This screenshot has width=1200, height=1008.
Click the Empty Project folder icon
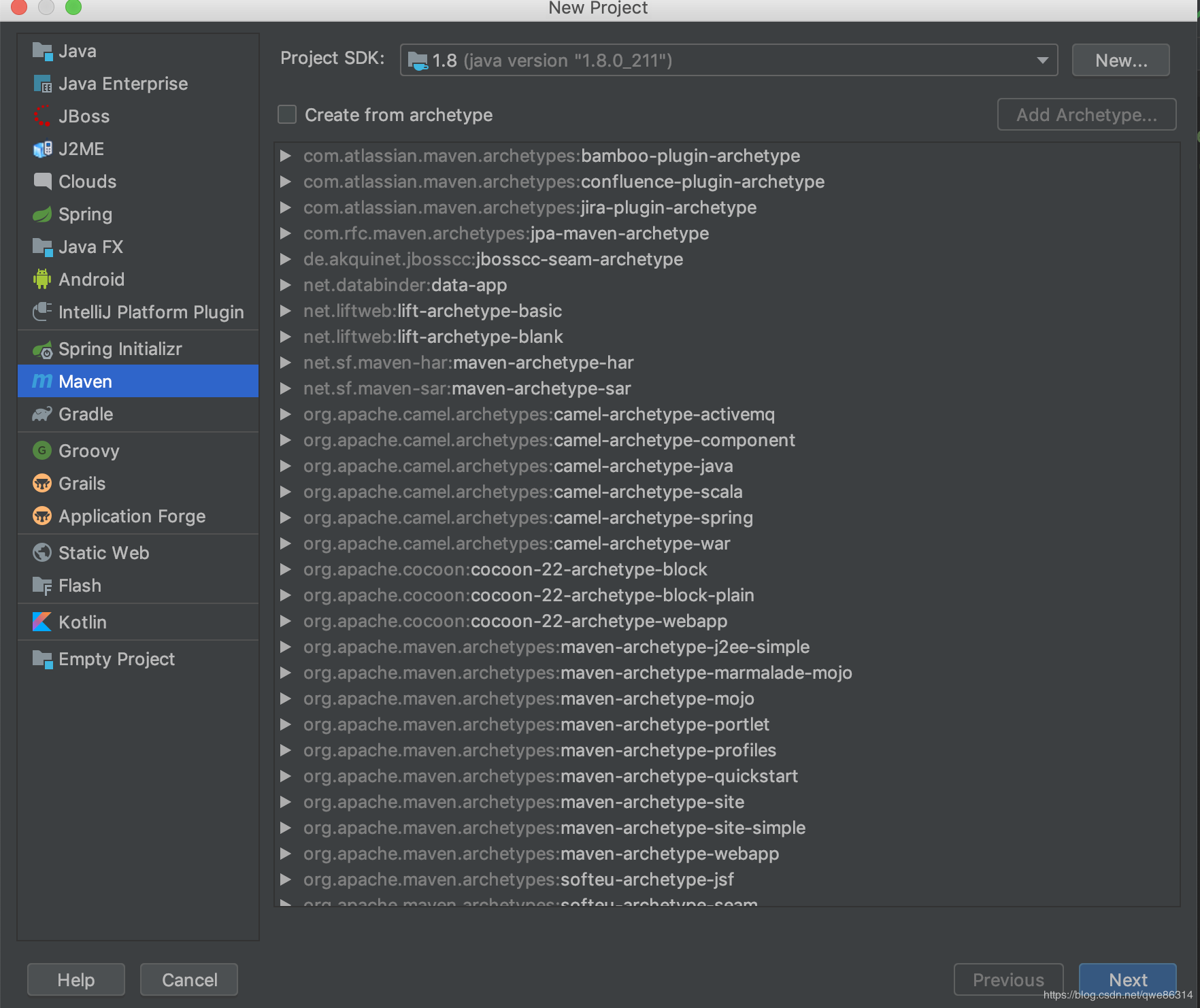tap(42, 659)
